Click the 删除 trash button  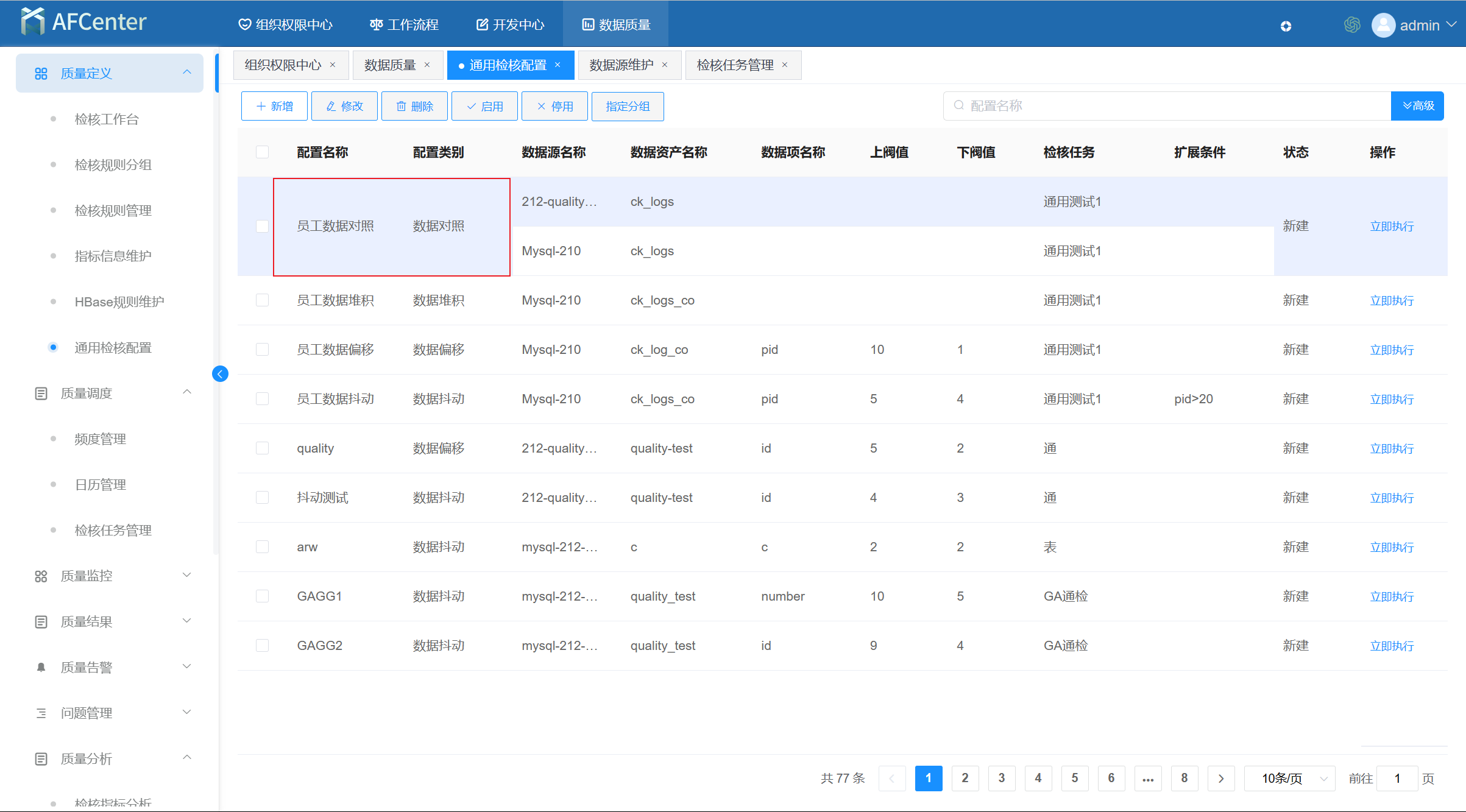414,107
